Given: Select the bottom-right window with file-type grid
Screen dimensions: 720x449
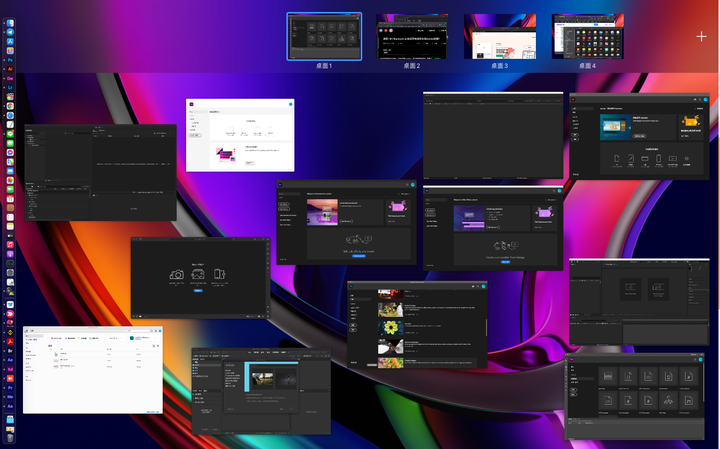Looking at the screenshot, I should [x=634, y=396].
